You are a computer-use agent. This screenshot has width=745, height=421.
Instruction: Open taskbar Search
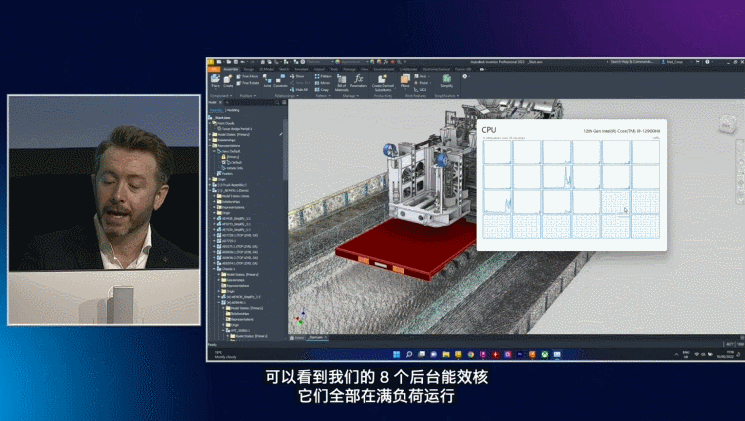pyautogui.click(x=409, y=354)
